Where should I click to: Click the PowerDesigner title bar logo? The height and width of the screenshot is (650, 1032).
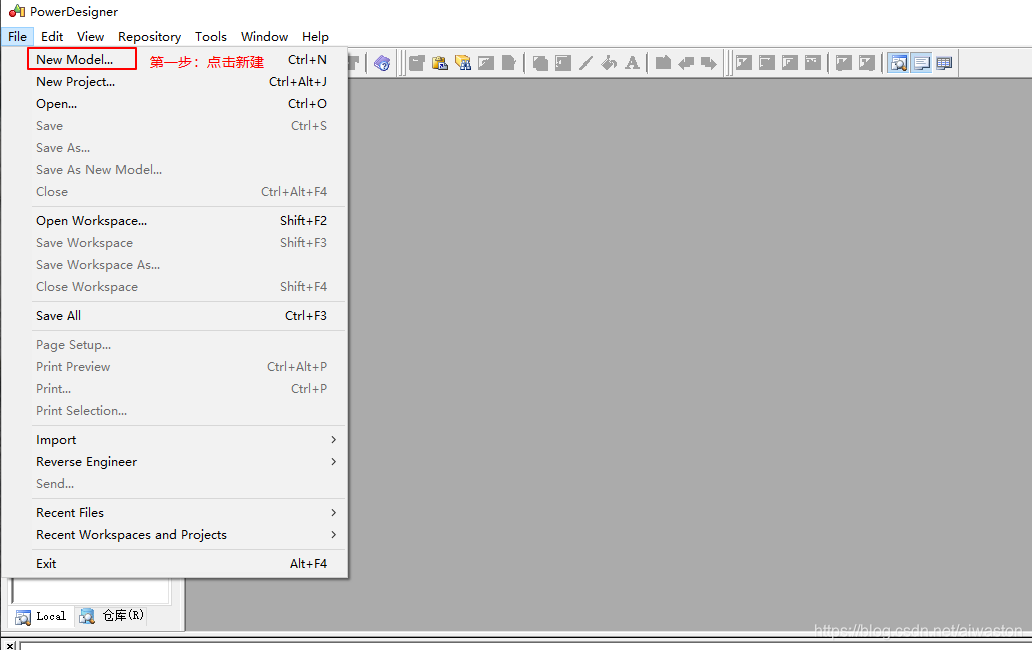[x=16, y=11]
